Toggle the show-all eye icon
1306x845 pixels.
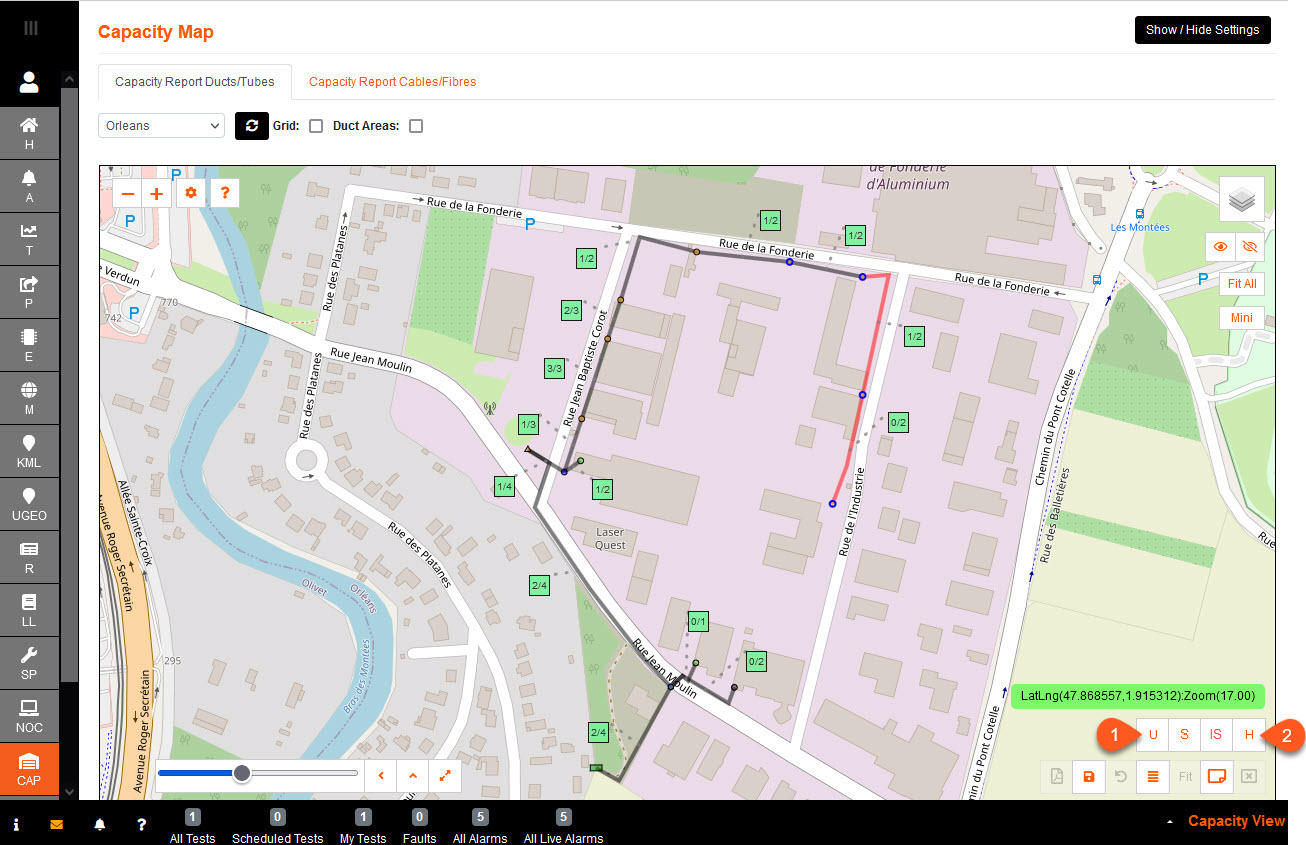[1219, 246]
